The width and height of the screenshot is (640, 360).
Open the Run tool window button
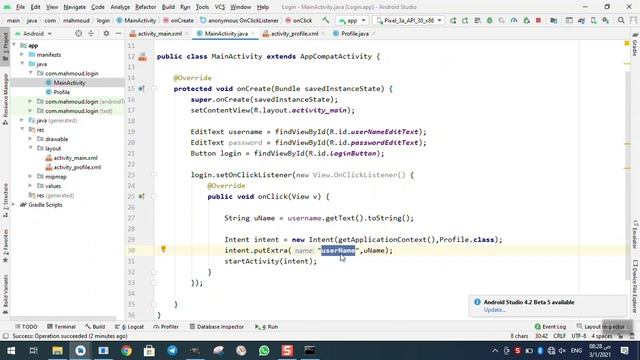pos(267,327)
